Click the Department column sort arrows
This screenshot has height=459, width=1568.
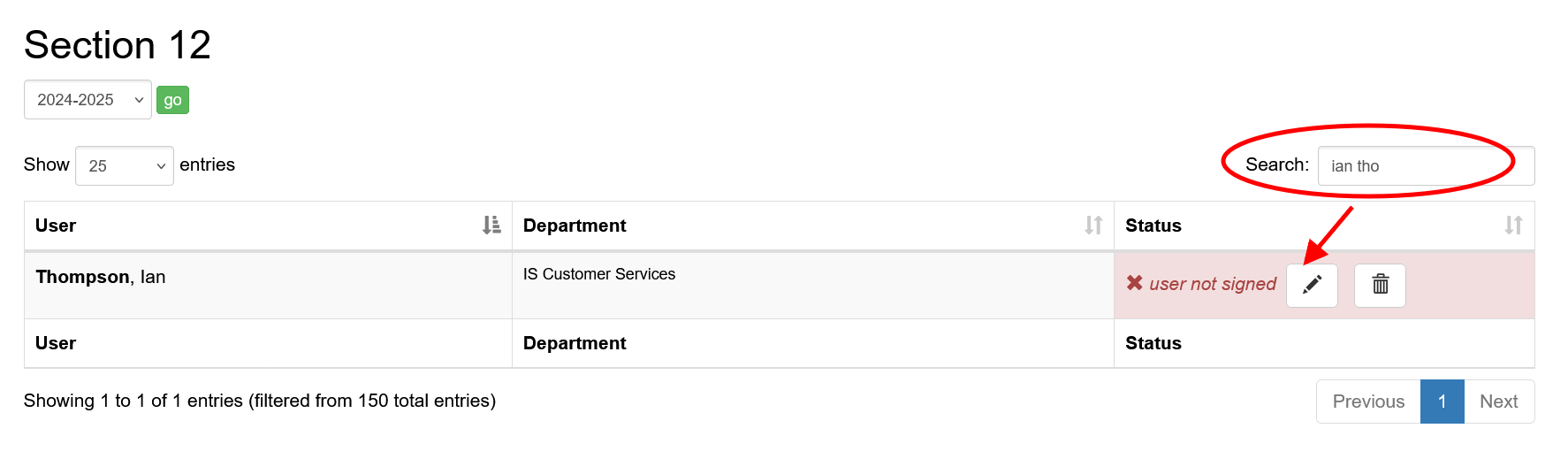point(1093,226)
